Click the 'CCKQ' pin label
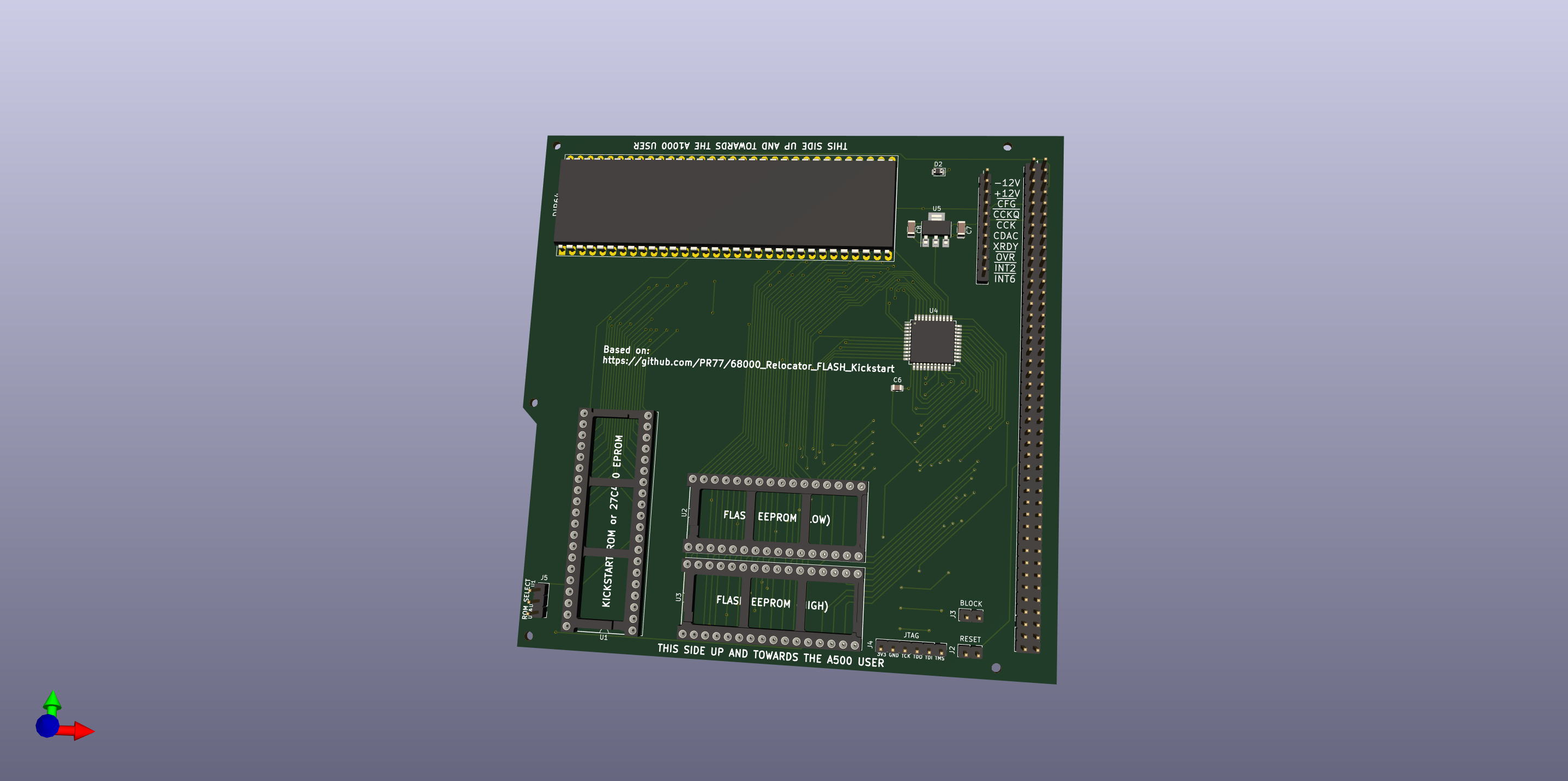This screenshot has width=1568, height=781. click(1006, 214)
